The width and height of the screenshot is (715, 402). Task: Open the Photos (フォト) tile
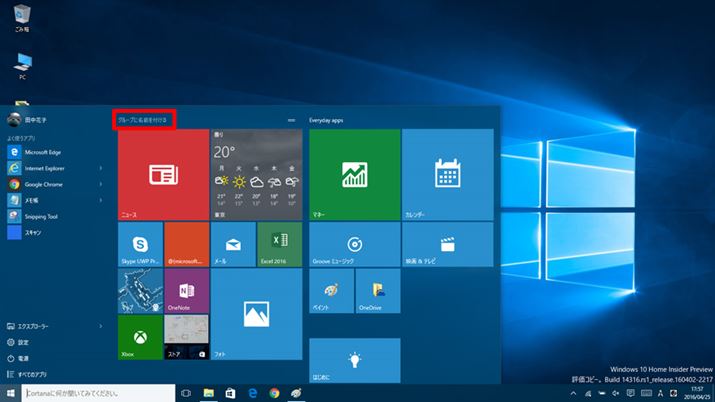(x=256, y=313)
